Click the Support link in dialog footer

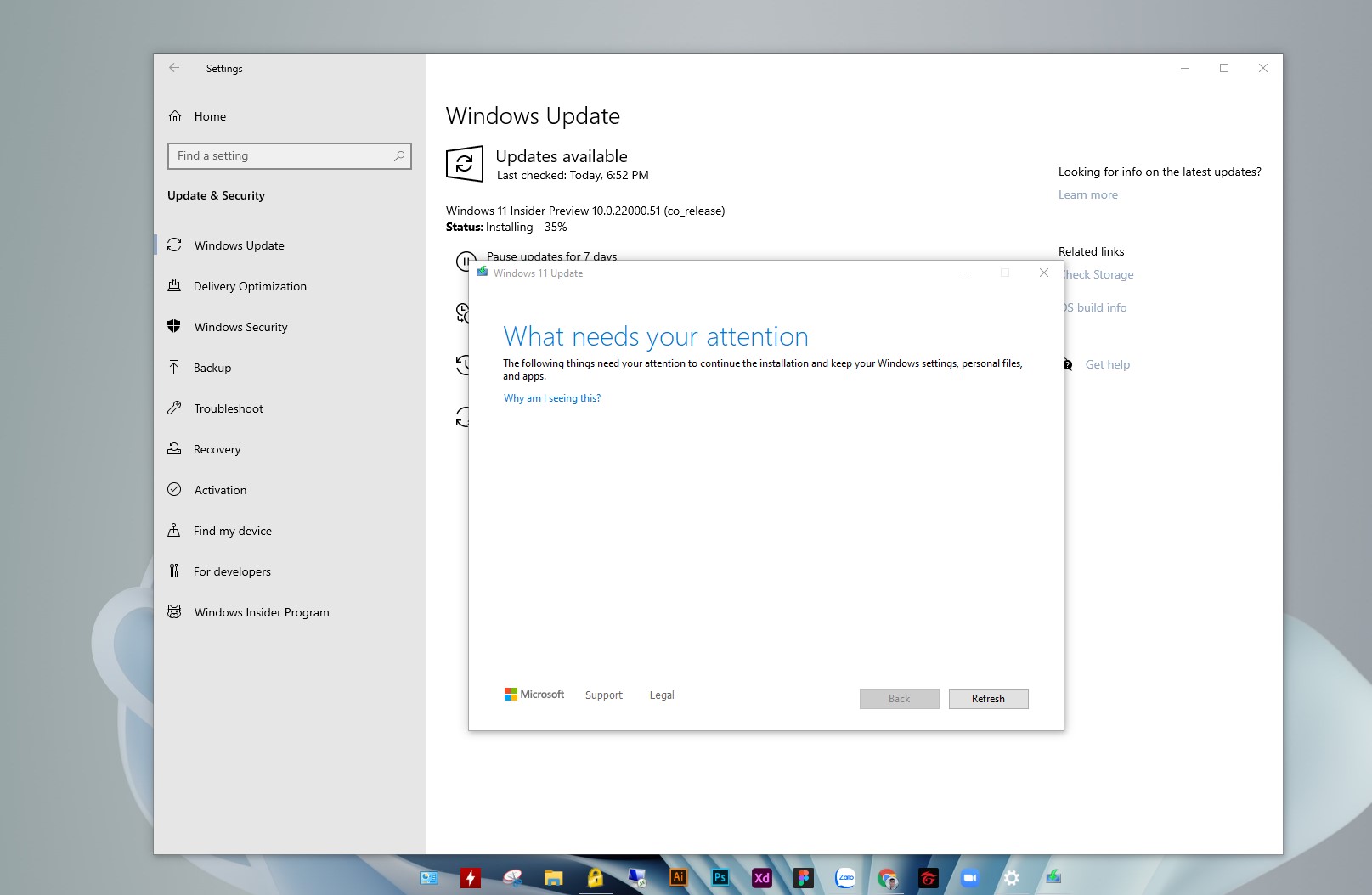(604, 695)
